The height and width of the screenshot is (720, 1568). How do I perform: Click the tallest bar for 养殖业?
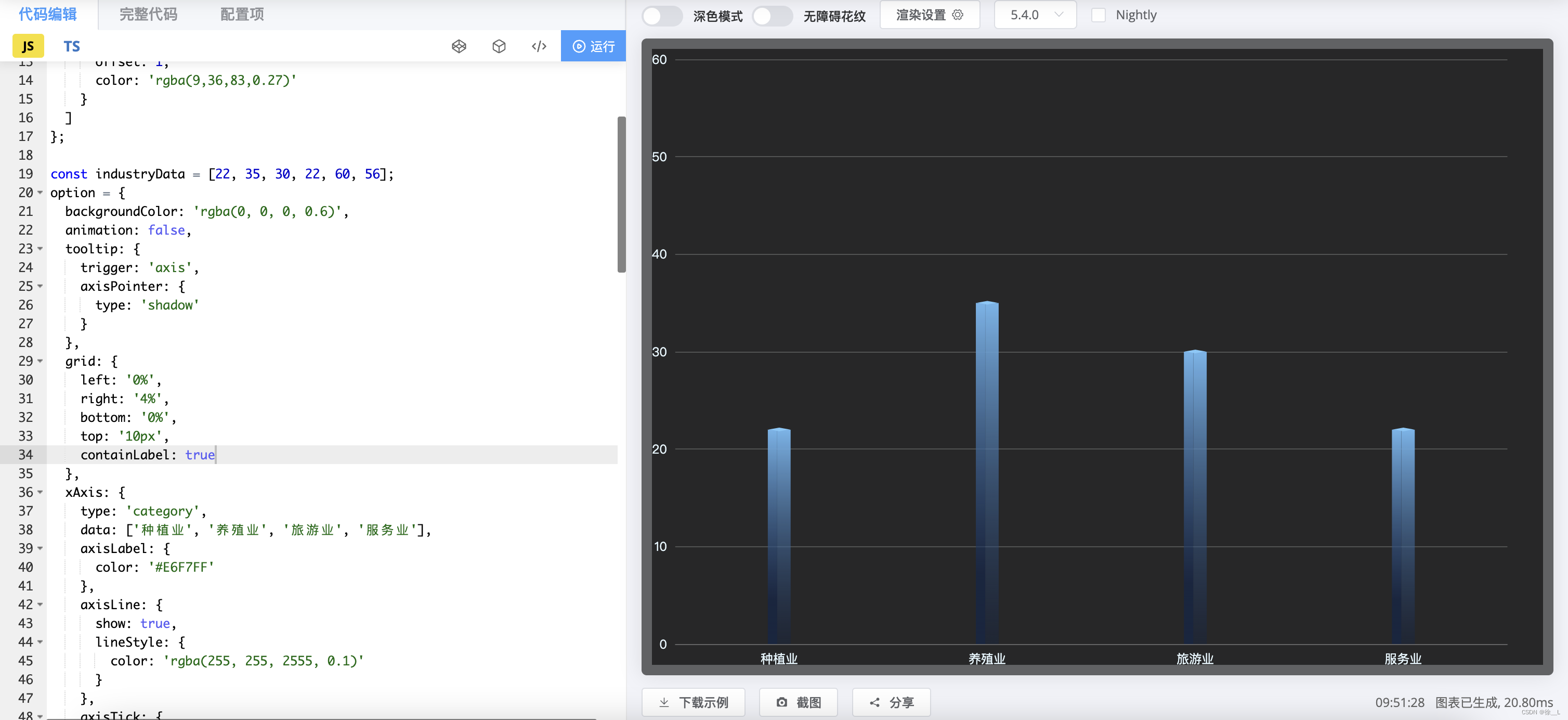(x=986, y=469)
